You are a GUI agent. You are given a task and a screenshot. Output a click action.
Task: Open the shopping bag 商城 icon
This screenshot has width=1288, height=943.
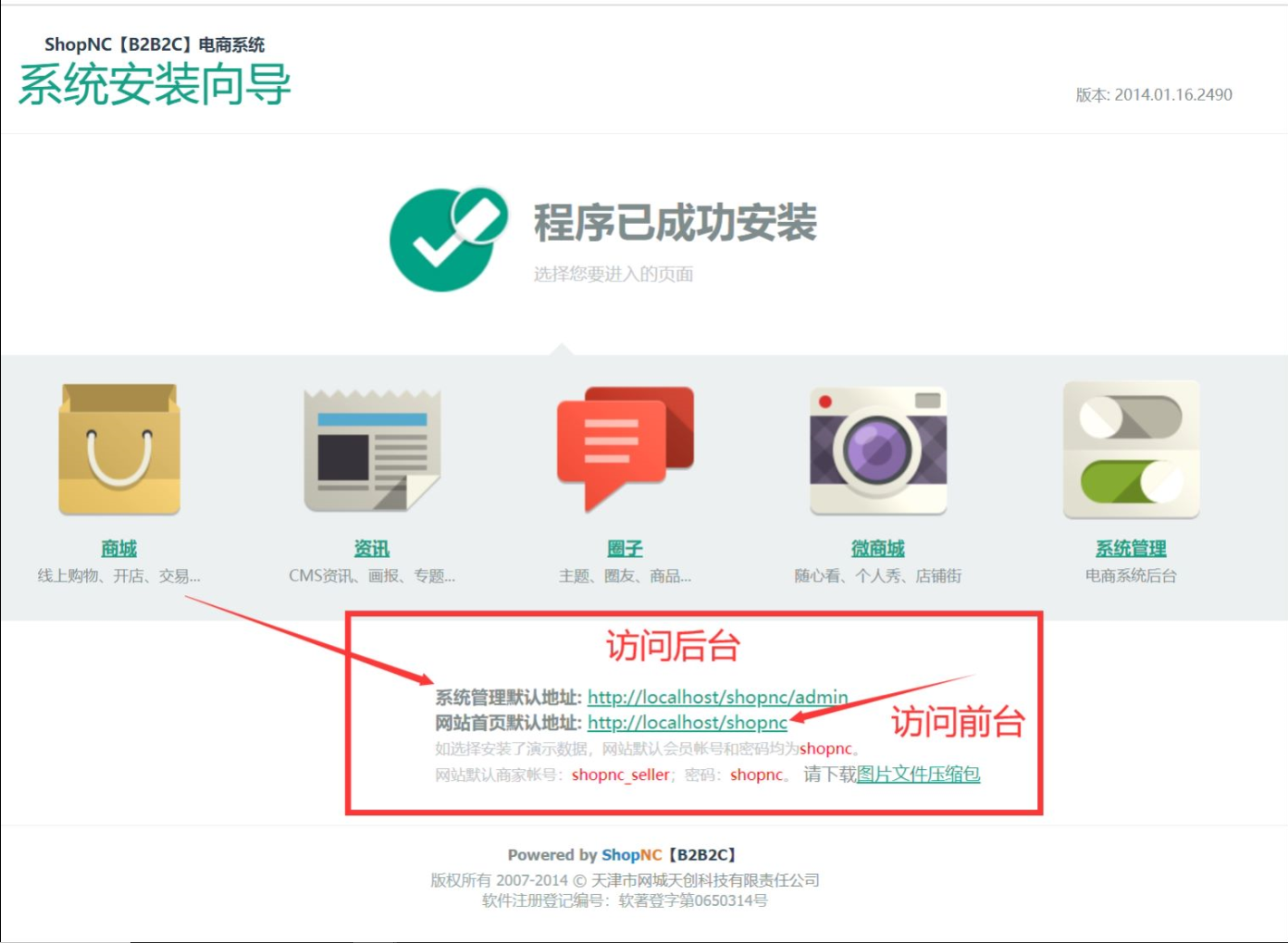(x=119, y=450)
